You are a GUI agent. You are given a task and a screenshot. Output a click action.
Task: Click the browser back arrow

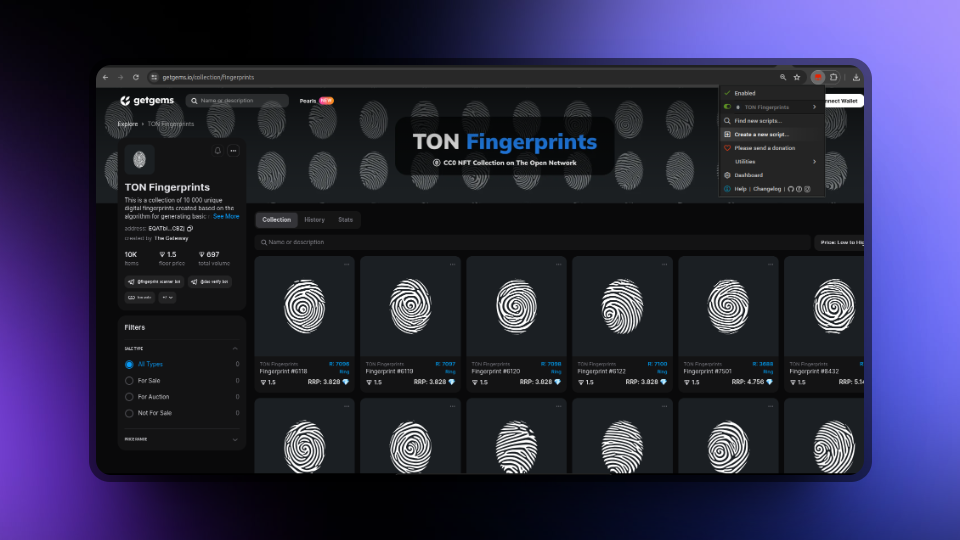tap(105, 77)
